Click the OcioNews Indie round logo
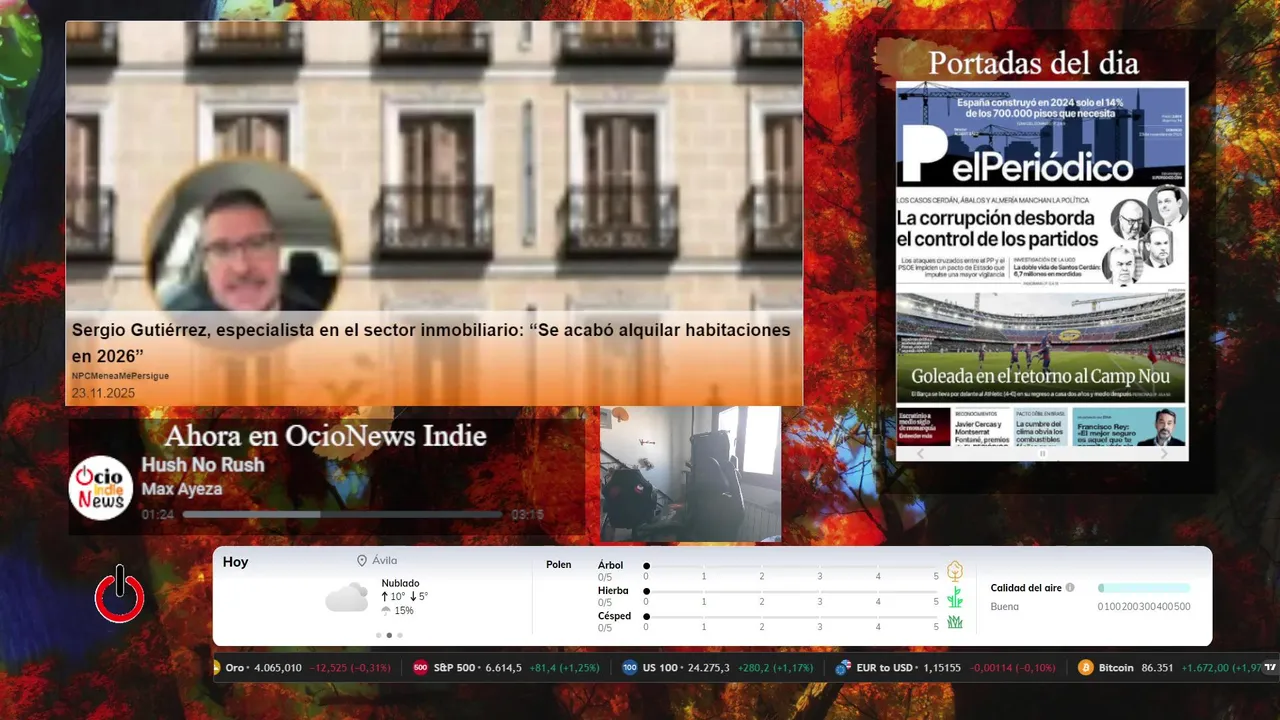Image resolution: width=1280 pixels, height=720 pixels. click(x=101, y=488)
